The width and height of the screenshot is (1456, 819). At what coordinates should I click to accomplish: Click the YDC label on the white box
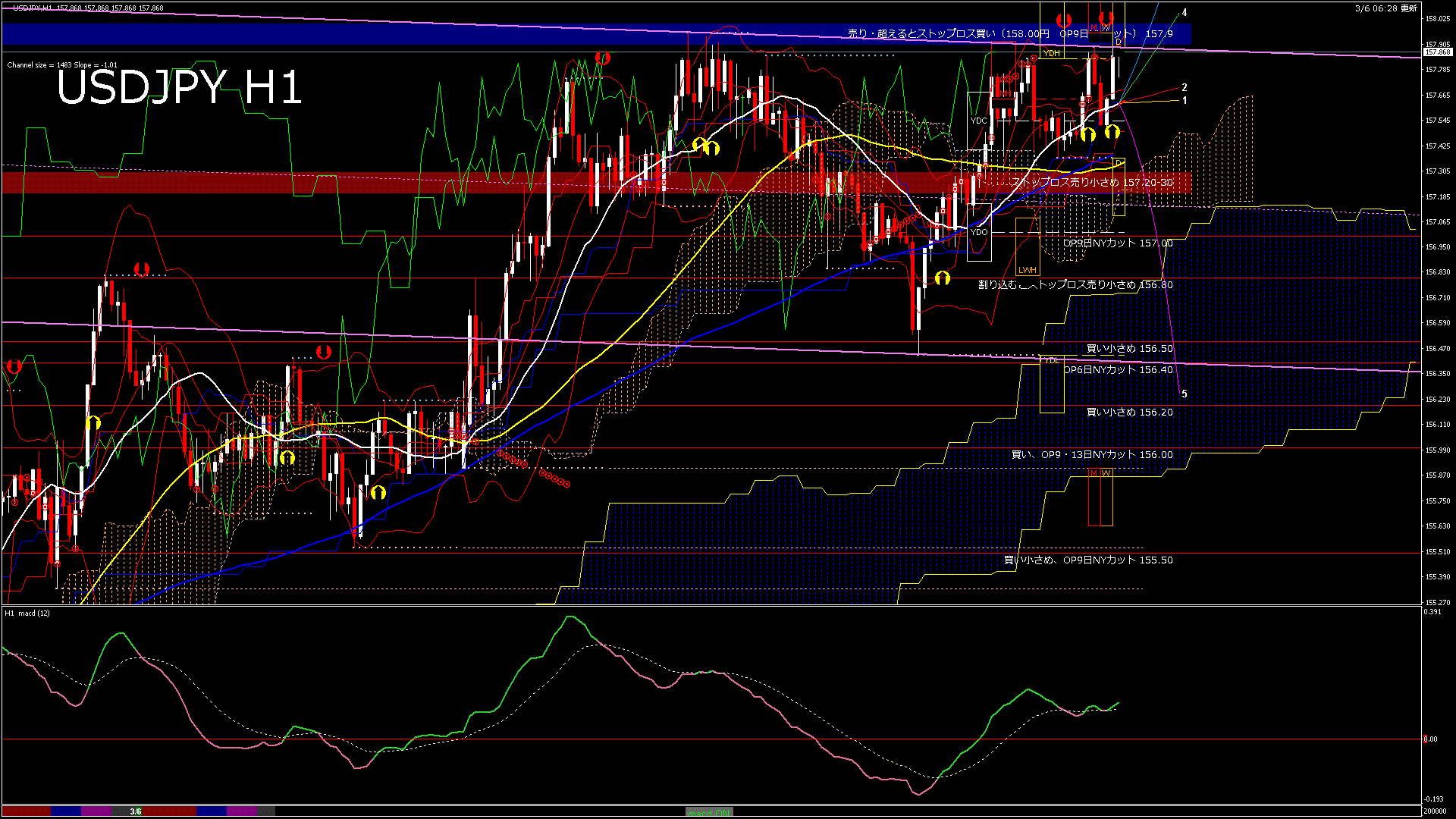pos(979,121)
